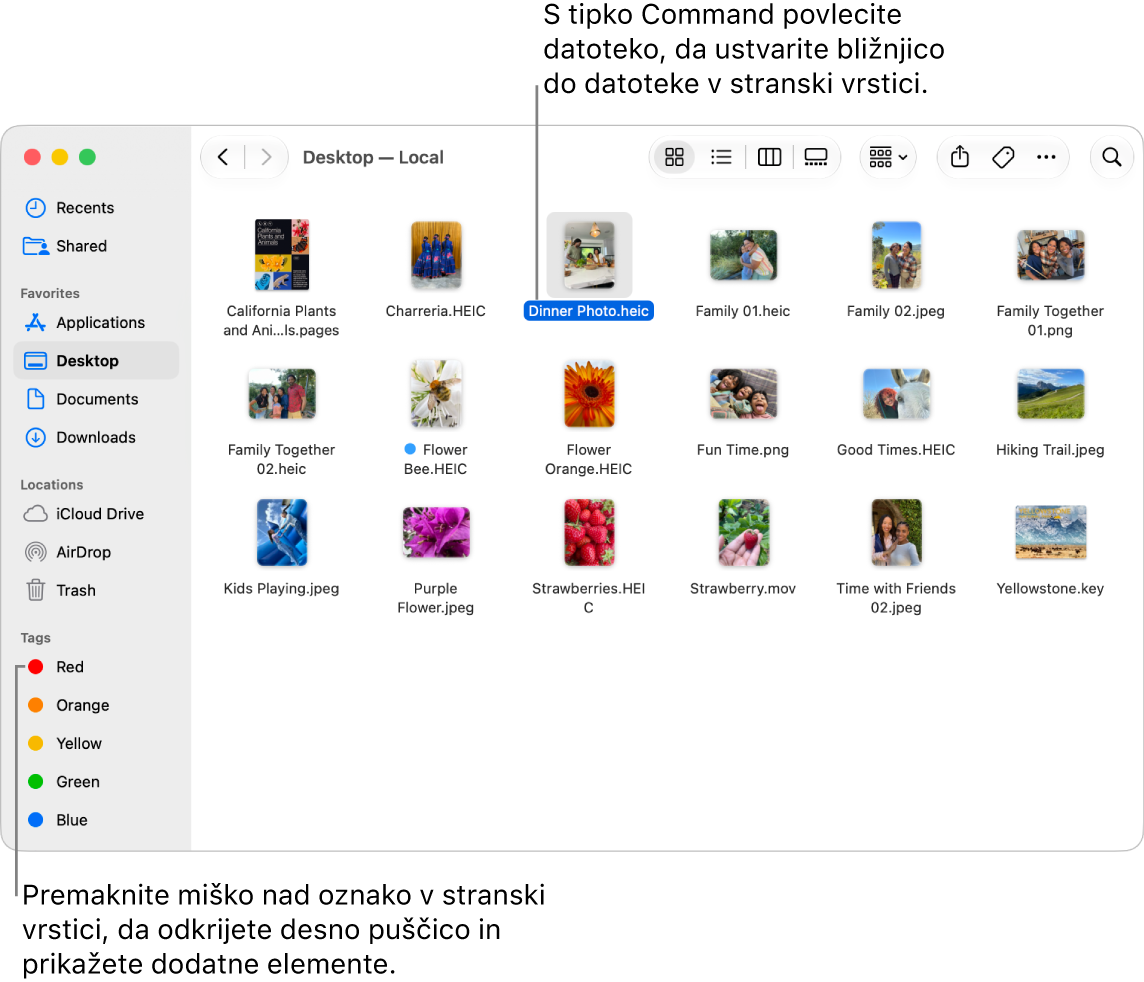Select the Red tag color dot

point(36,667)
